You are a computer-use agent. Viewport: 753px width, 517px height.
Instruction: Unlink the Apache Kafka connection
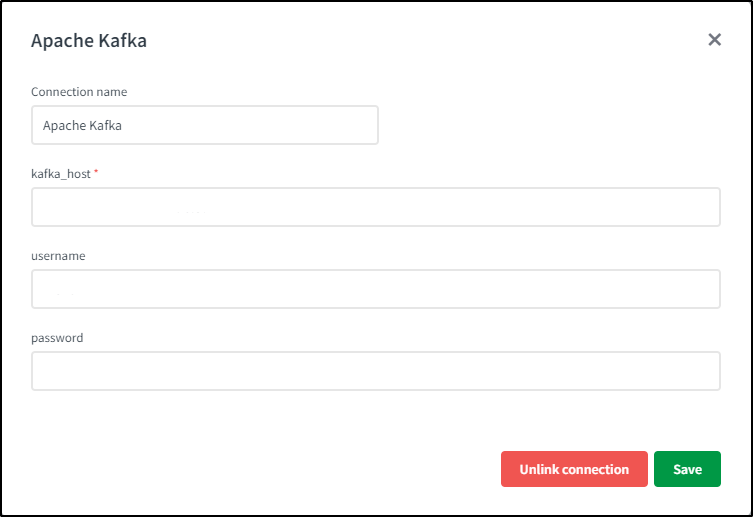click(574, 469)
